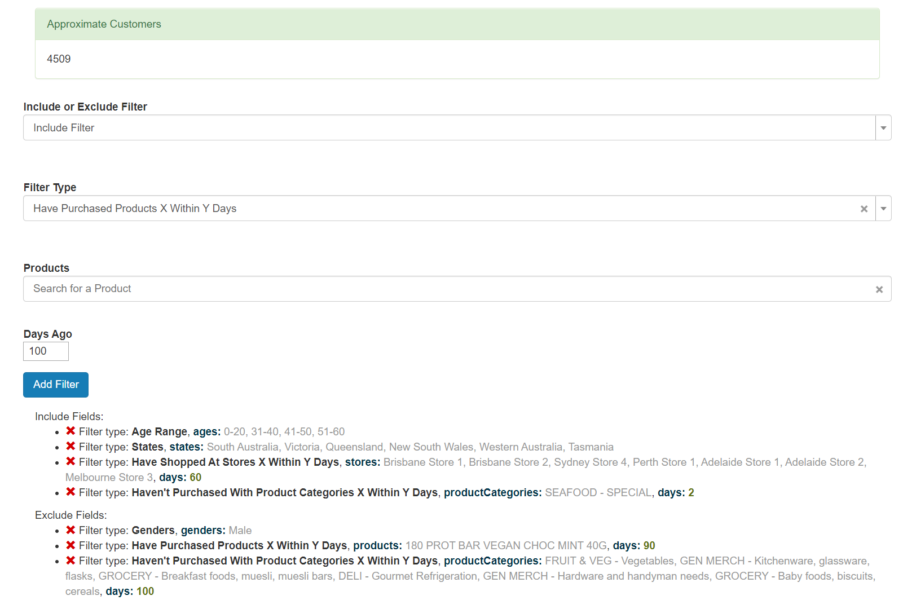Image resolution: width=903 pixels, height=600 pixels.
Task: Expand the Filter Type dropdown arrow
Action: (882, 208)
